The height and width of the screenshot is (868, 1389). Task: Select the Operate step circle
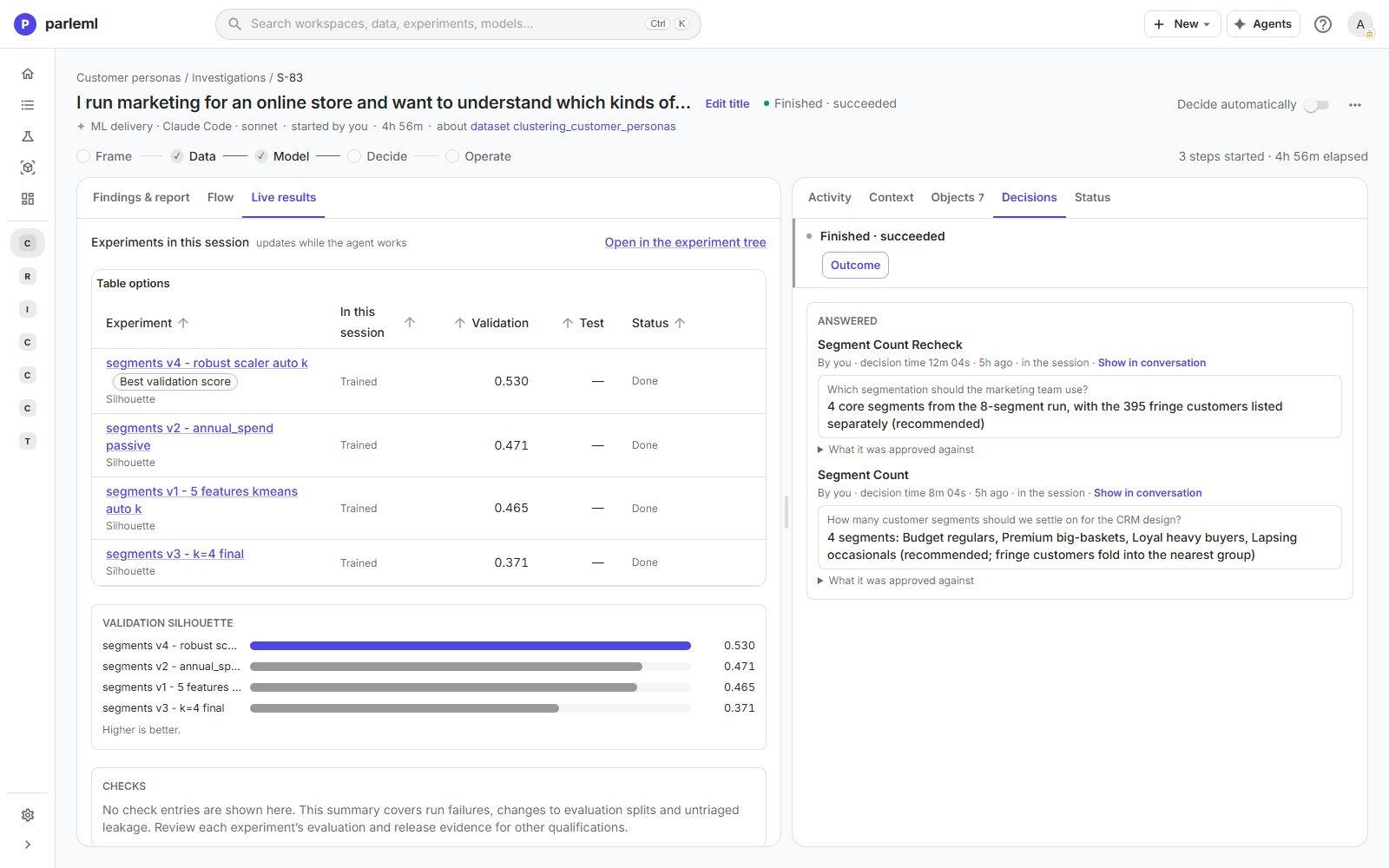pyautogui.click(x=452, y=156)
